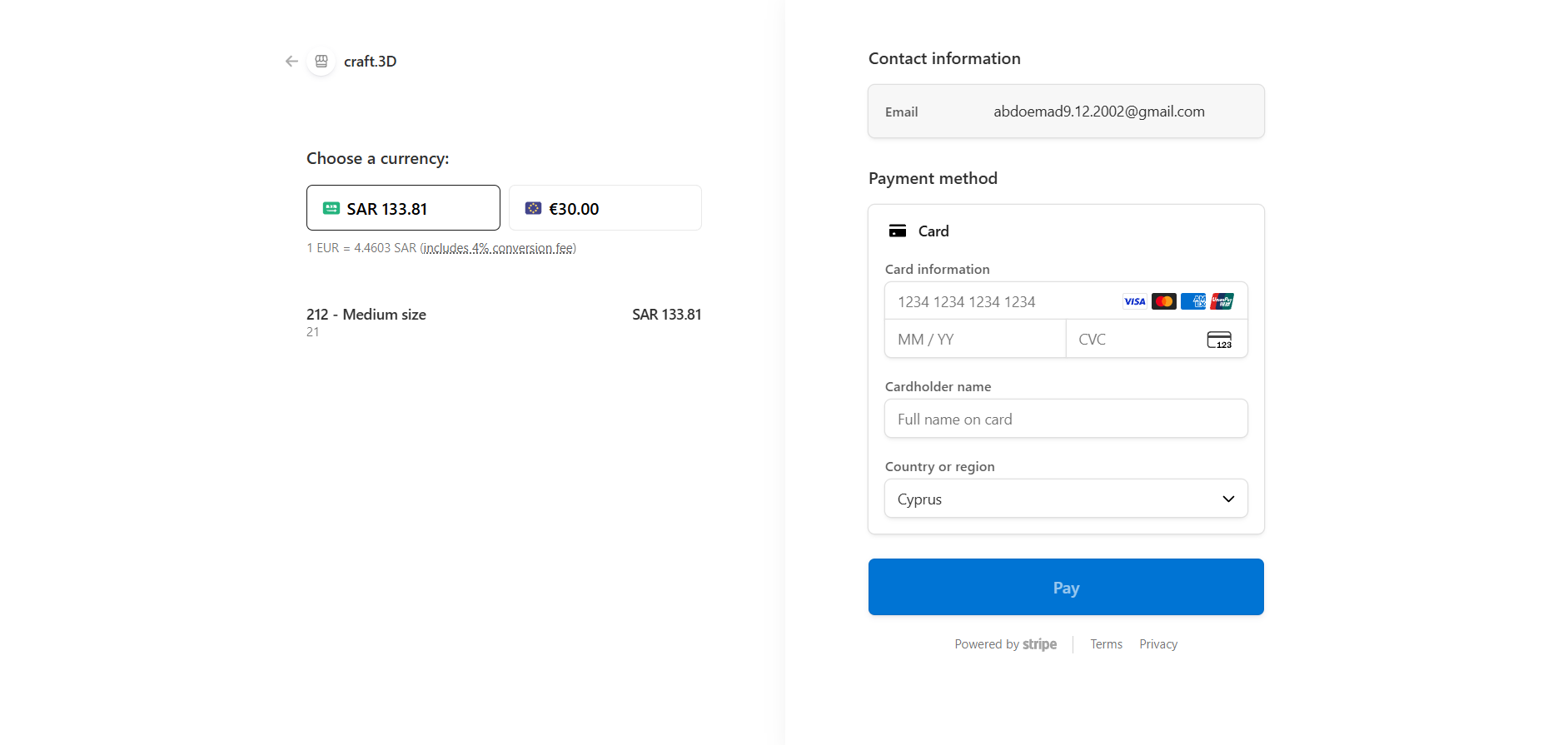Image resolution: width=1568 pixels, height=745 pixels.
Task: Click the 212 - Medium size item
Action: [366, 314]
